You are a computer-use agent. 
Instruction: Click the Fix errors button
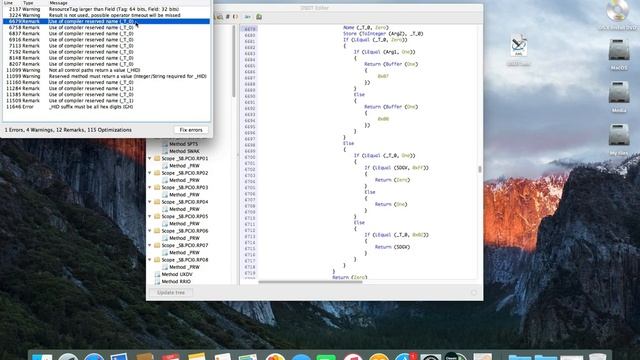(191, 130)
